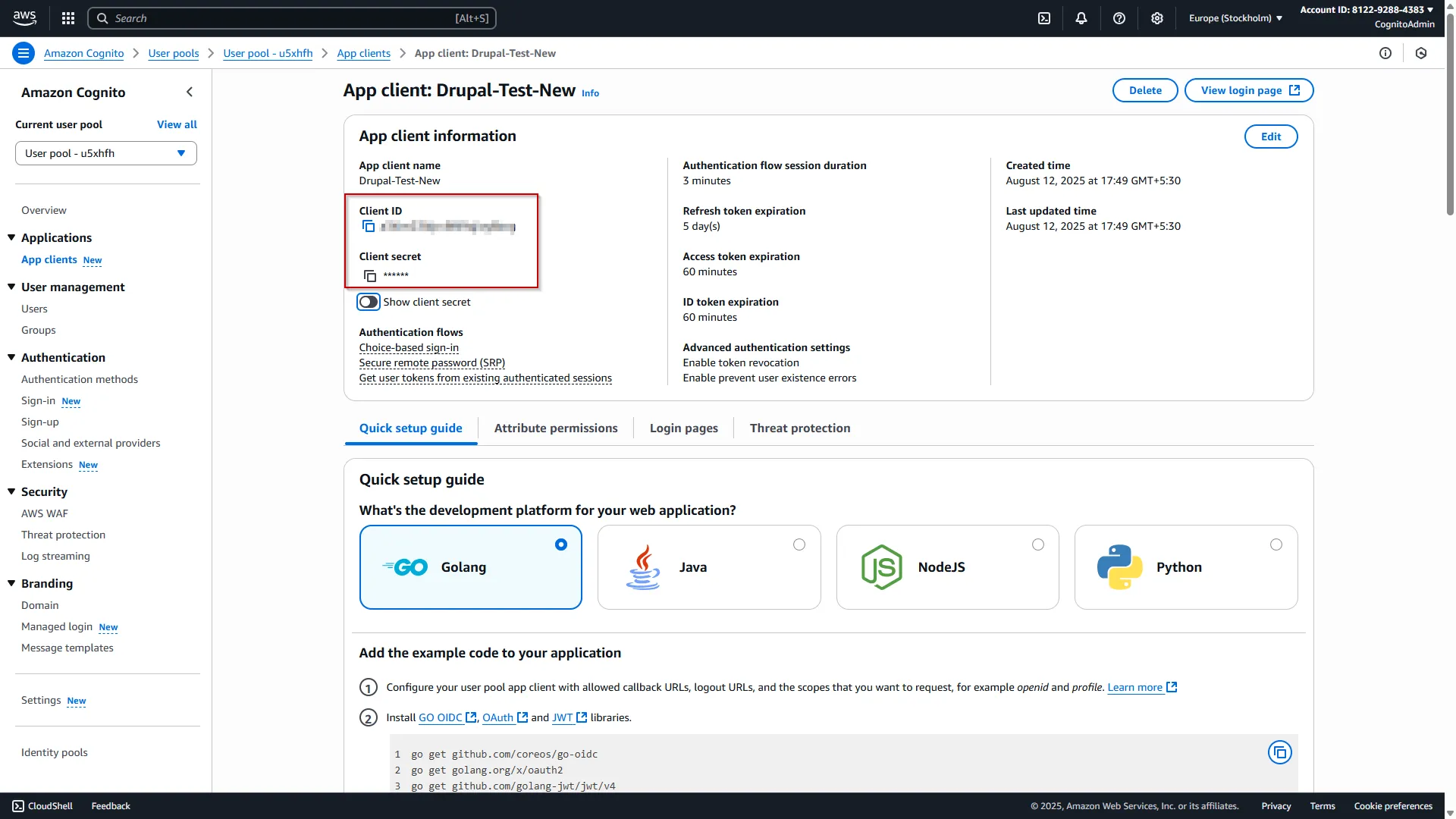Open Cookie preferences in footer
Image resolution: width=1456 pixels, height=819 pixels.
click(x=1393, y=806)
